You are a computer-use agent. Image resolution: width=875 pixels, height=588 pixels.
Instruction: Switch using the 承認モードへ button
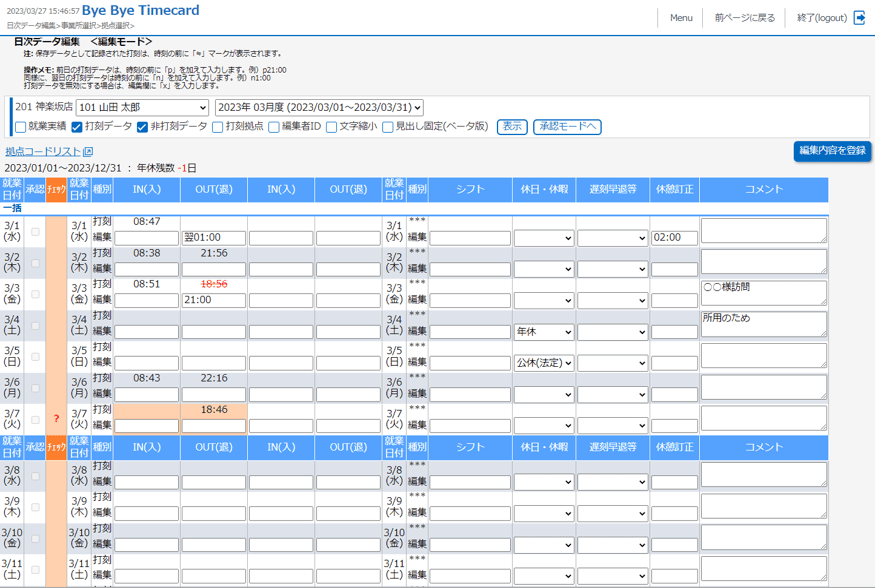(x=567, y=127)
